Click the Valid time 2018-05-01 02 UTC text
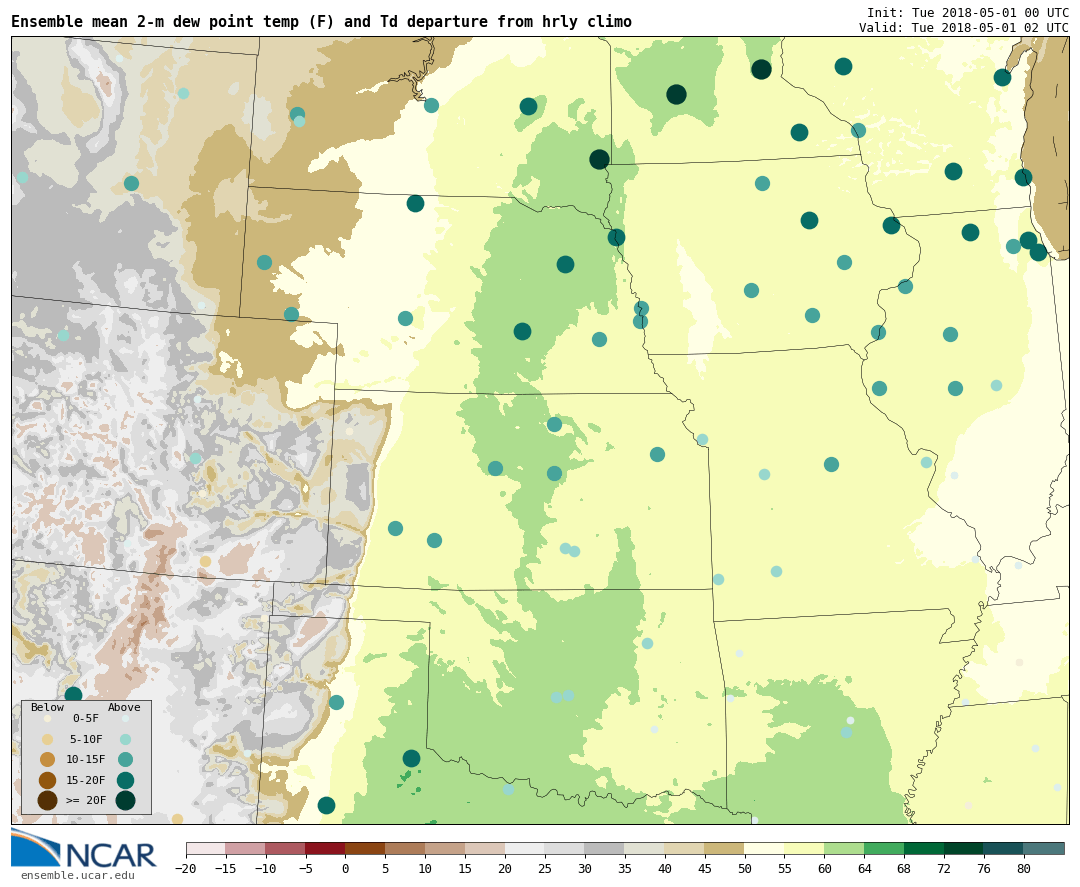This screenshot has width=1080, height=887. tap(964, 28)
